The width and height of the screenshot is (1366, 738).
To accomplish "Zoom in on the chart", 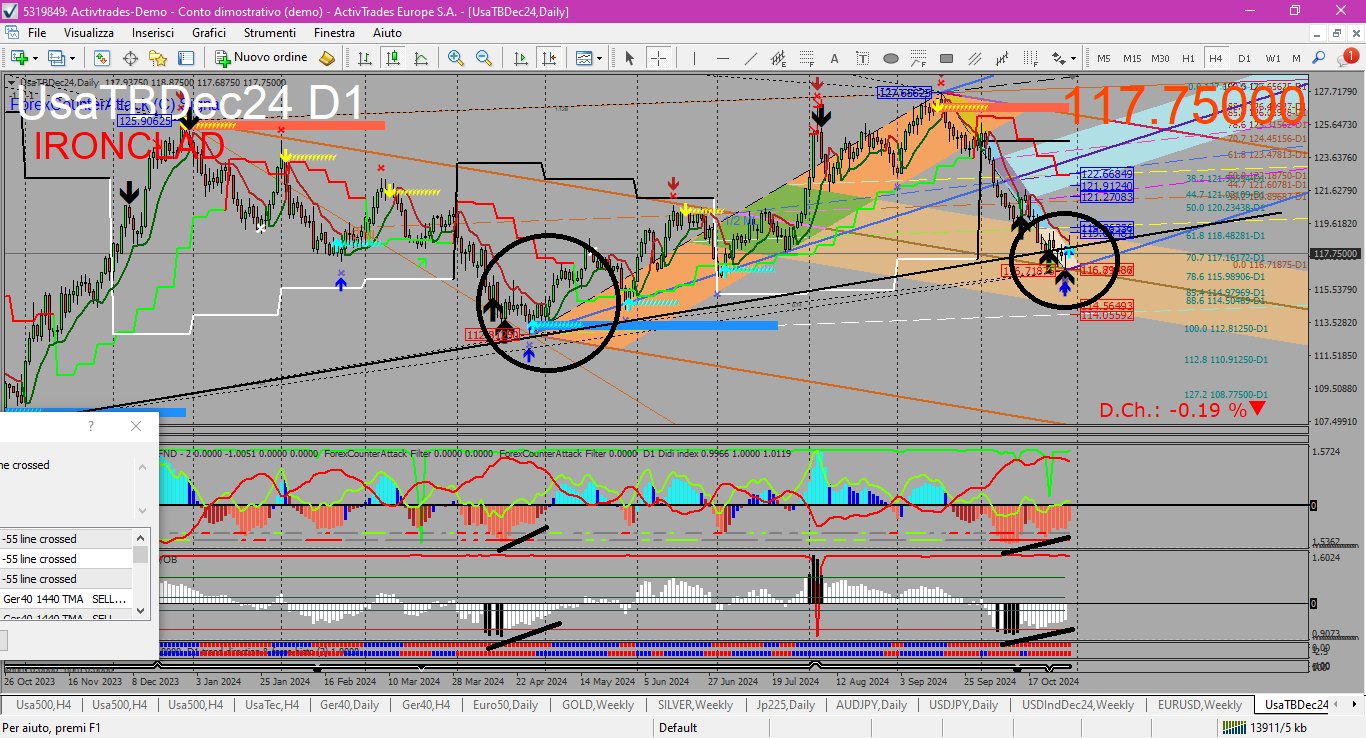I will tap(456, 58).
